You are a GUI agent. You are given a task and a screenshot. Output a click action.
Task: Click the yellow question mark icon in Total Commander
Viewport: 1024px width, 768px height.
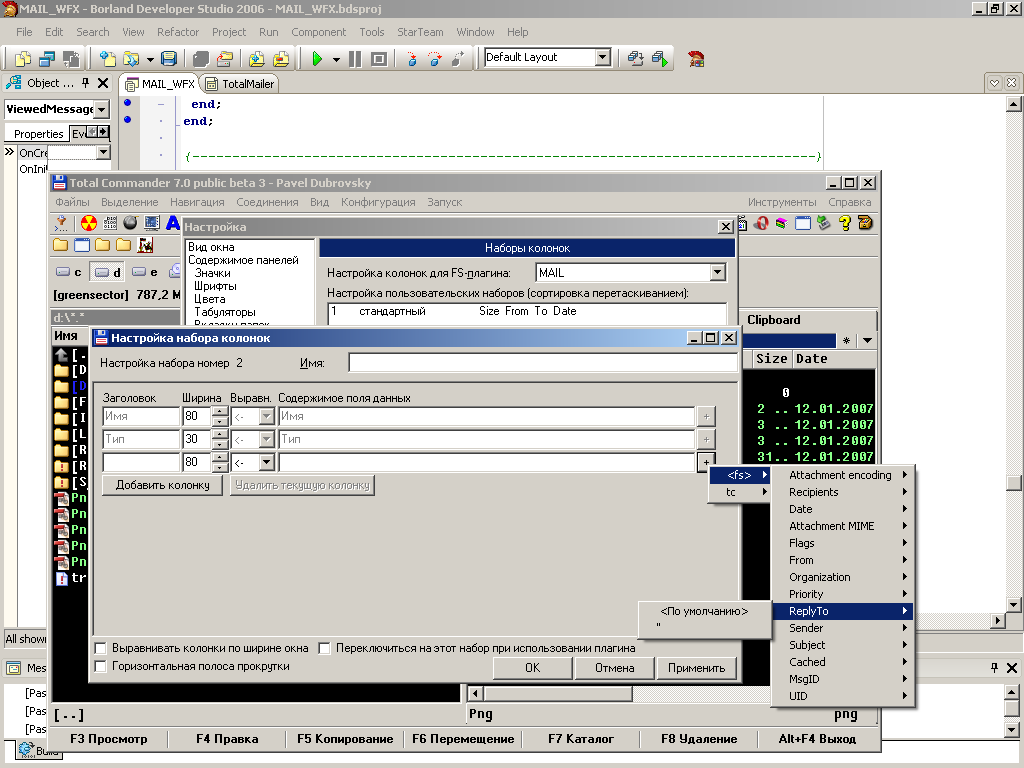tap(844, 223)
